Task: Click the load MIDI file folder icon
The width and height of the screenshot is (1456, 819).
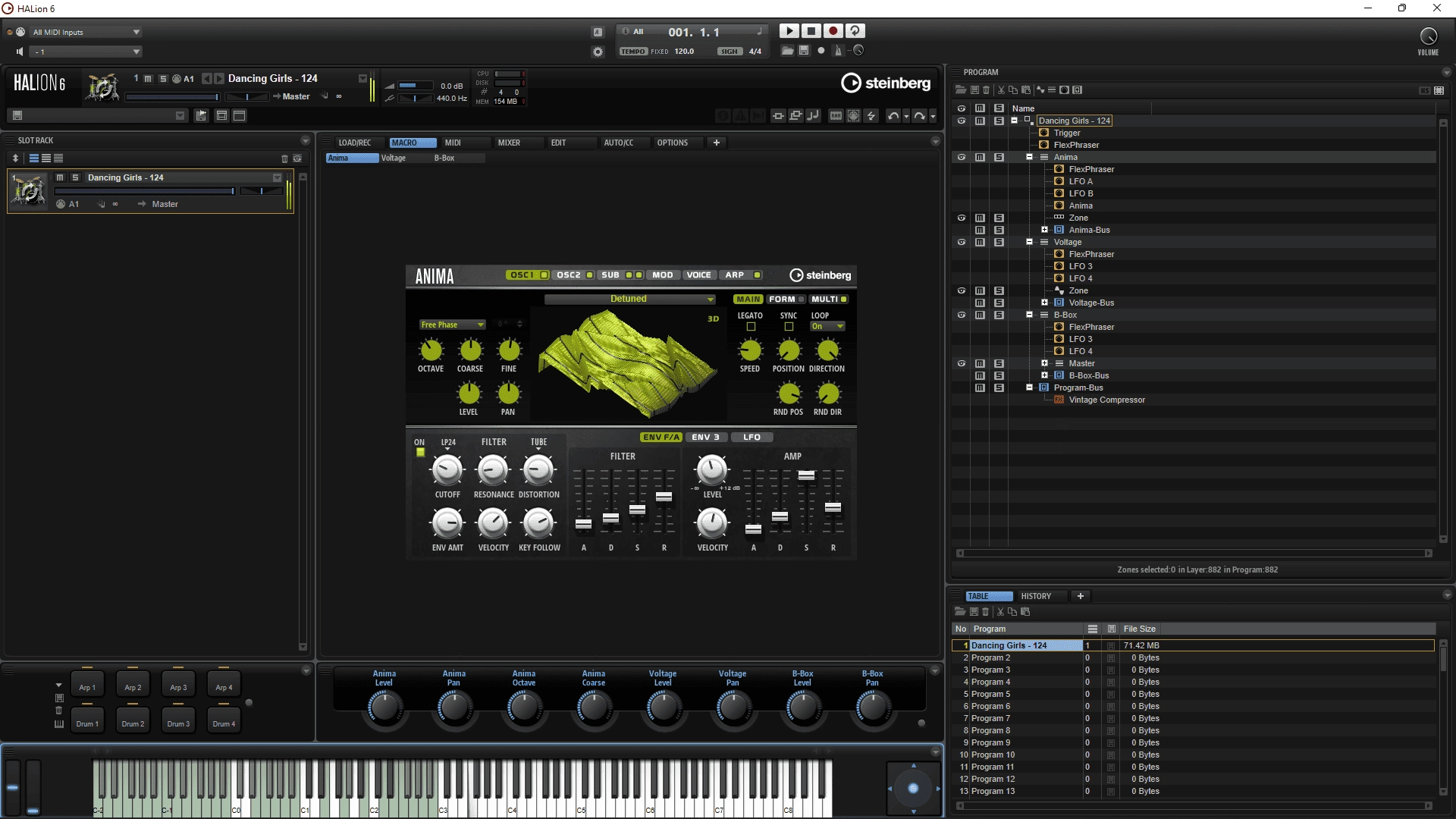Action: pyautogui.click(x=788, y=51)
